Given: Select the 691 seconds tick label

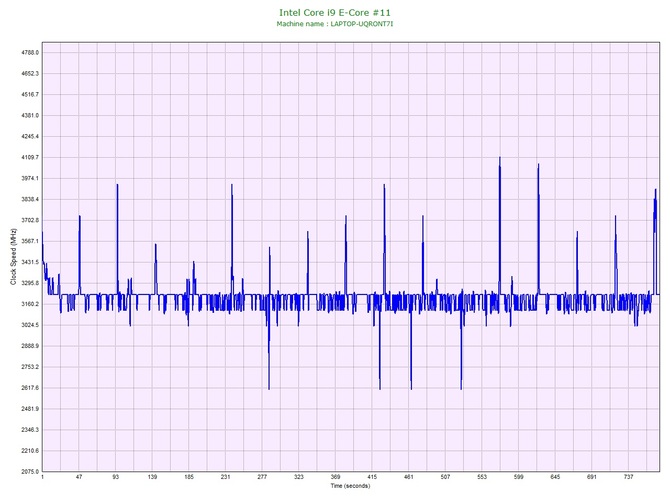Looking at the screenshot, I should (x=592, y=477).
